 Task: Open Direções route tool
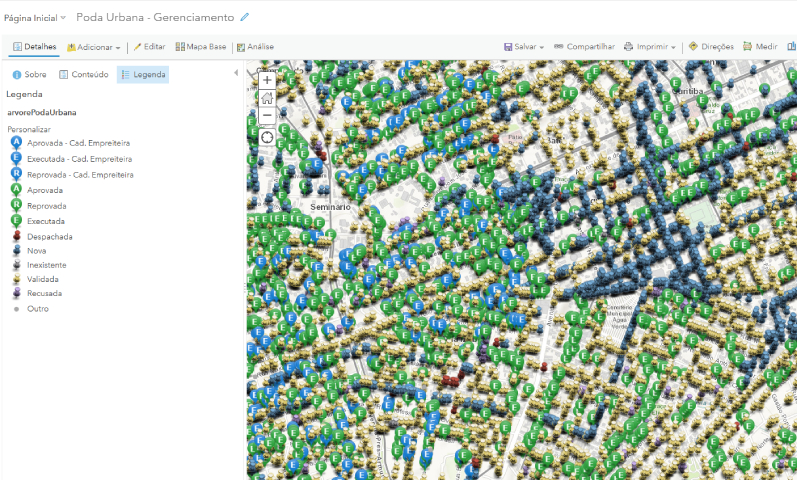tap(711, 47)
